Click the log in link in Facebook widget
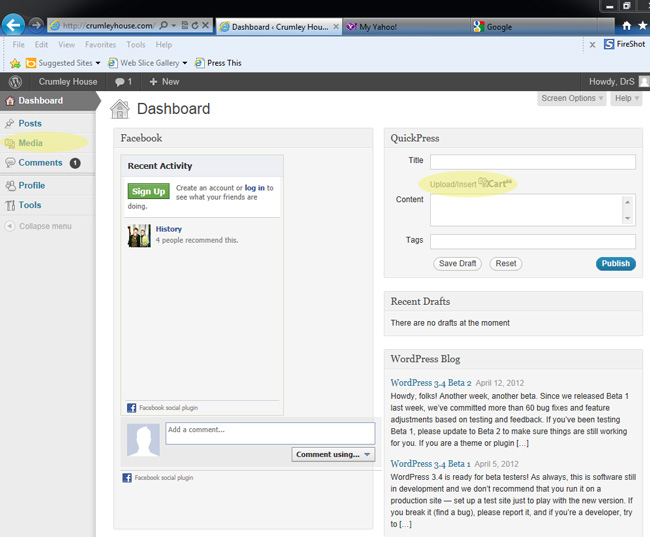650x537 pixels. pos(255,188)
